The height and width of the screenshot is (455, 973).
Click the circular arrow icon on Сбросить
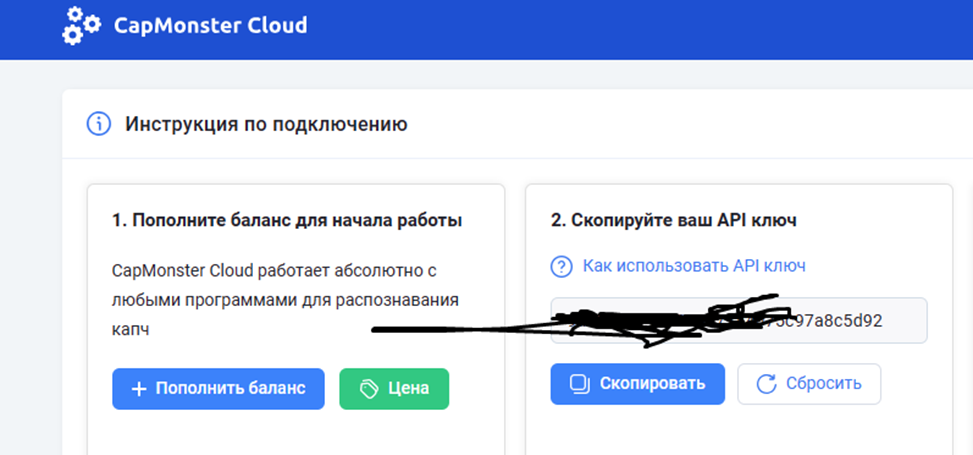coord(766,383)
